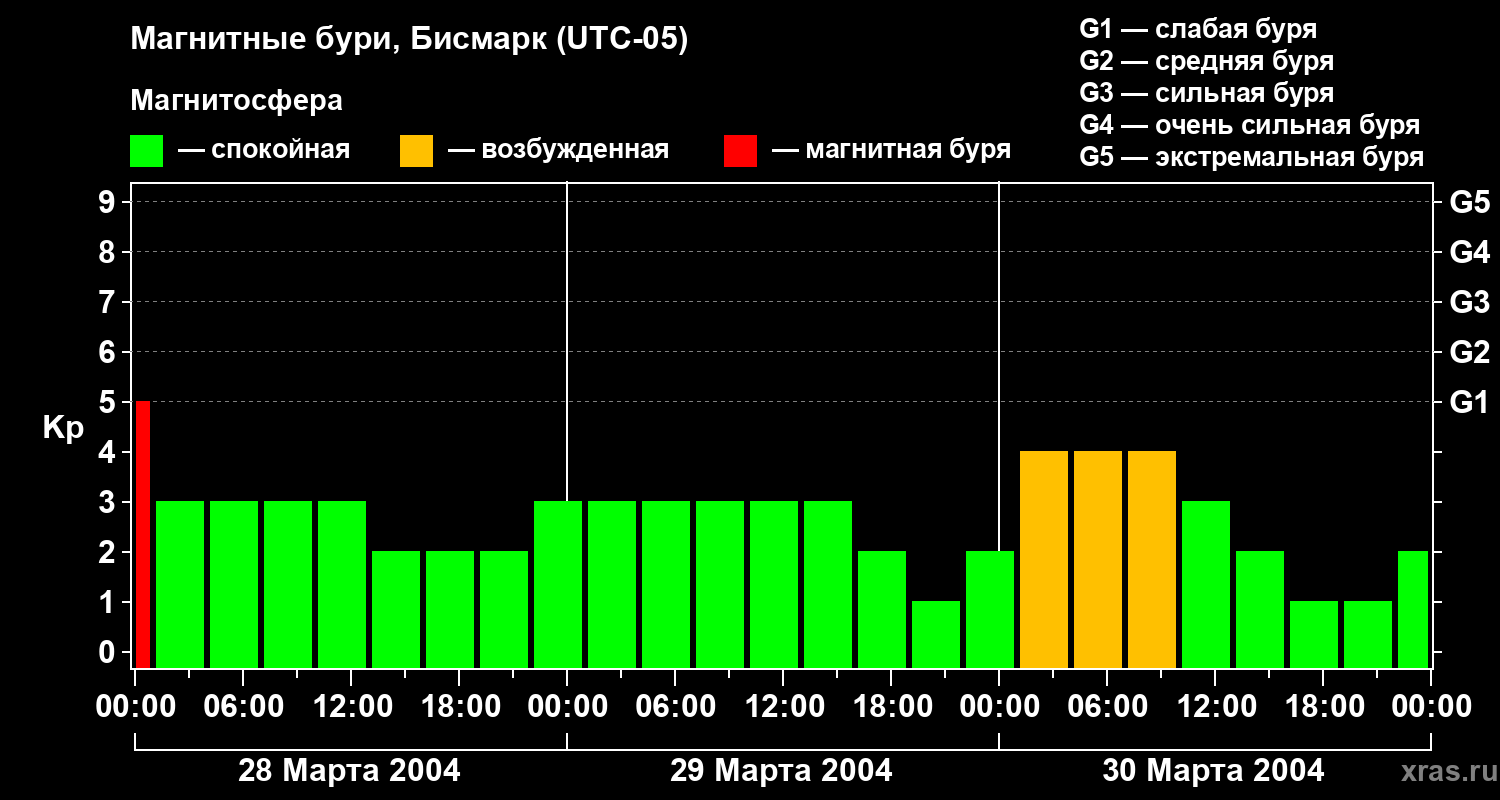The height and width of the screenshot is (800, 1500).
Task: Select the 29 Марта 2004 date label
Action: 781,771
